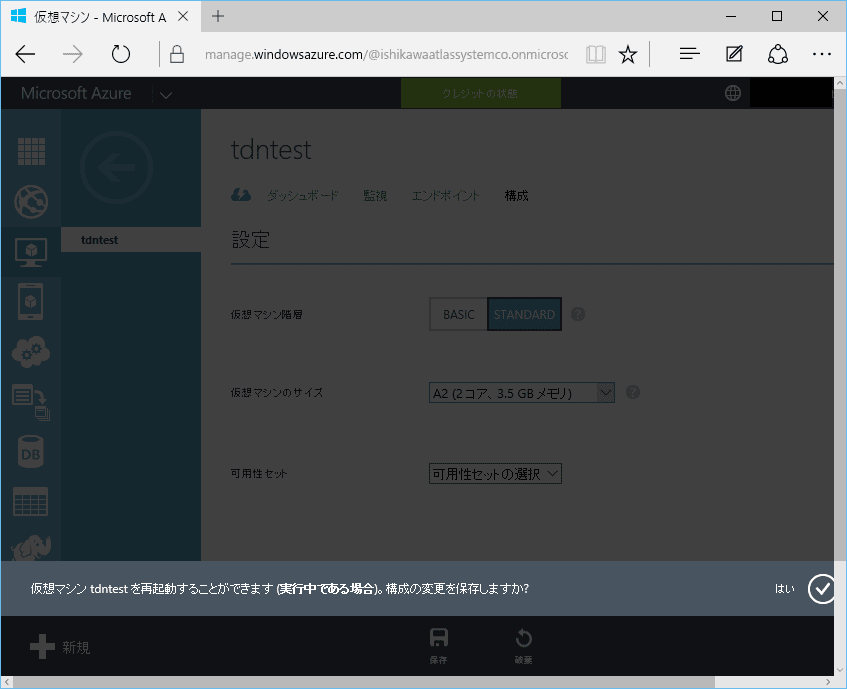Switch to the ダッシュボード tab
The image size is (847, 689).
point(302,195)
